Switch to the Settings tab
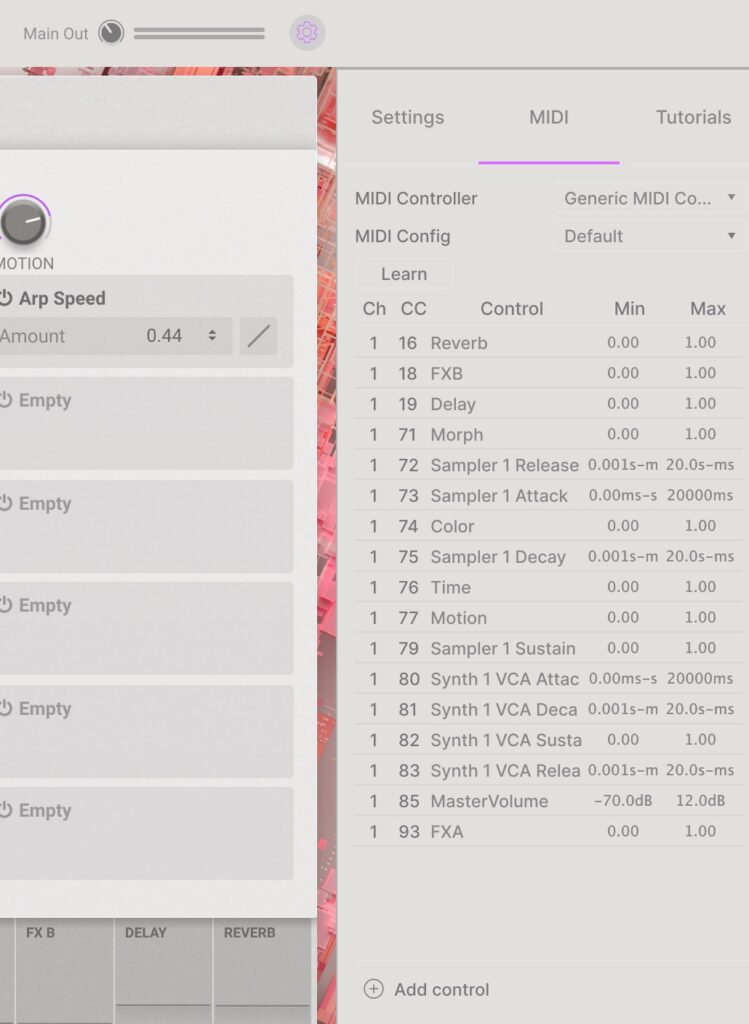 tap(407, 117)
